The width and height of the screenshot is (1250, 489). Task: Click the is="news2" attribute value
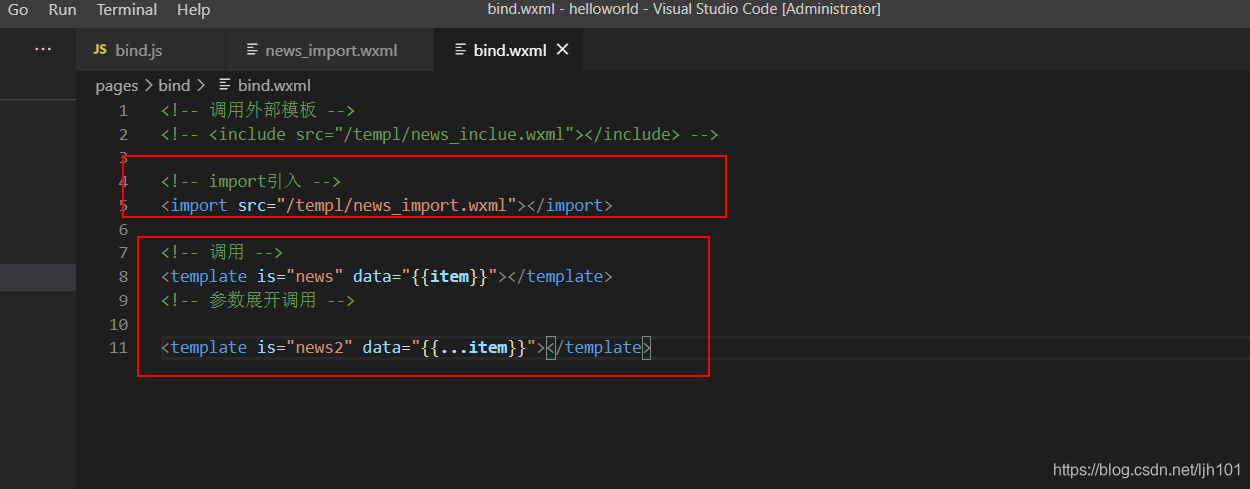320,348
